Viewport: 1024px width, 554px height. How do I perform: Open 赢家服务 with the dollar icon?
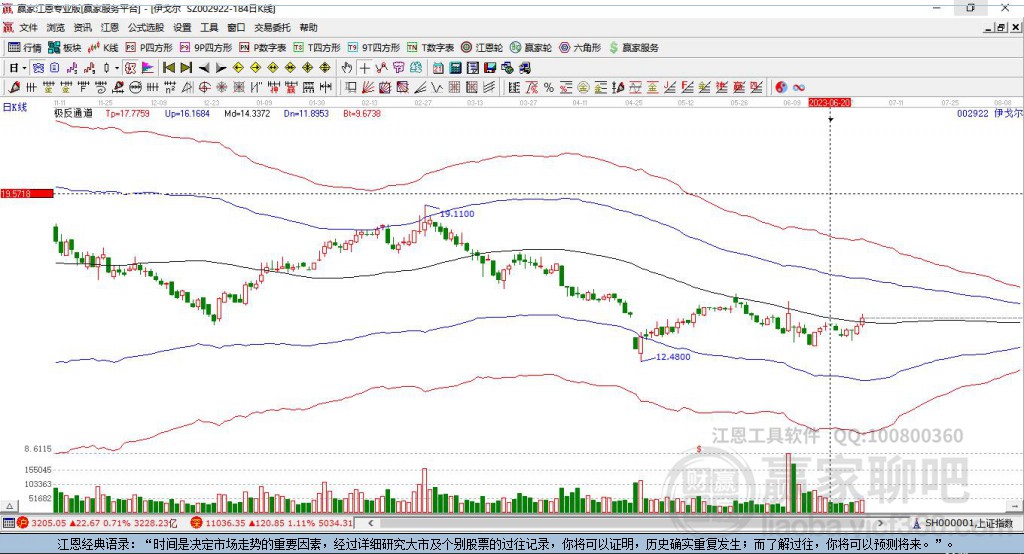pyautogui.click(x=633, y=48)
